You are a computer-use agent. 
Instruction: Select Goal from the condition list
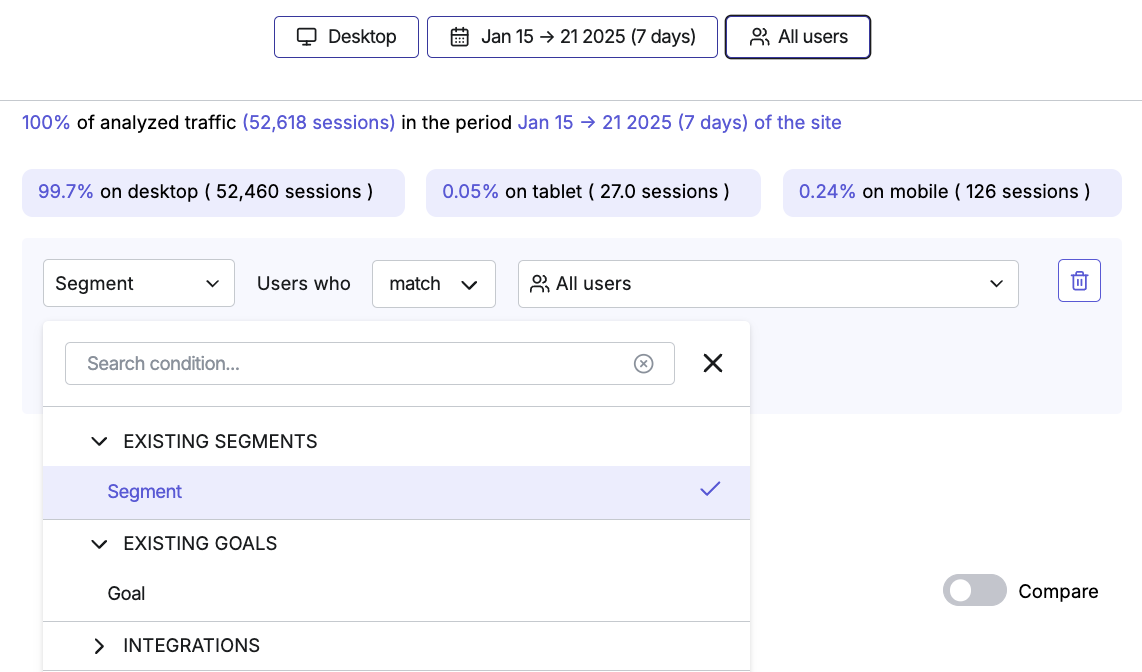126,593
